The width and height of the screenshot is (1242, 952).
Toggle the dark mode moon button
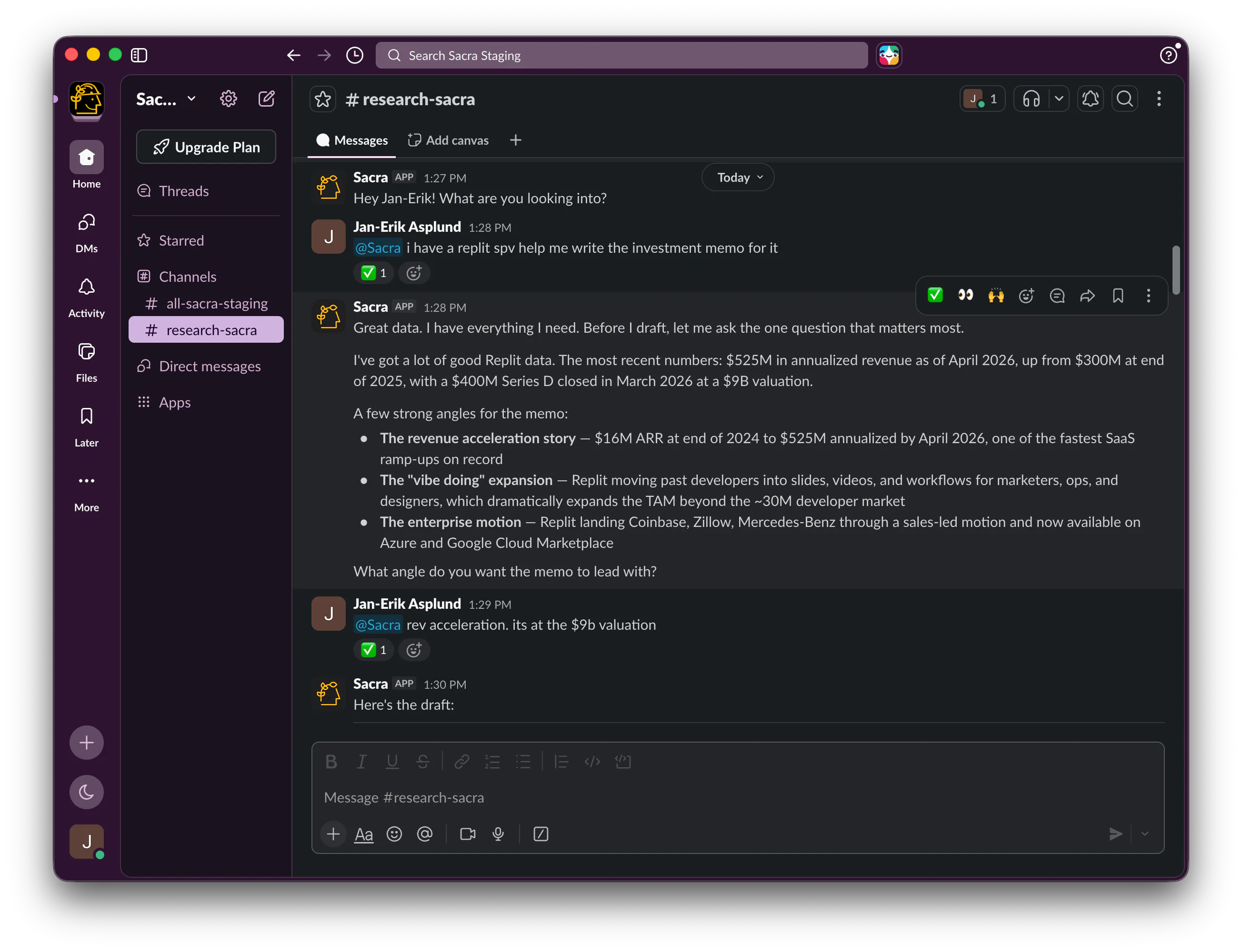pos(87,792)
